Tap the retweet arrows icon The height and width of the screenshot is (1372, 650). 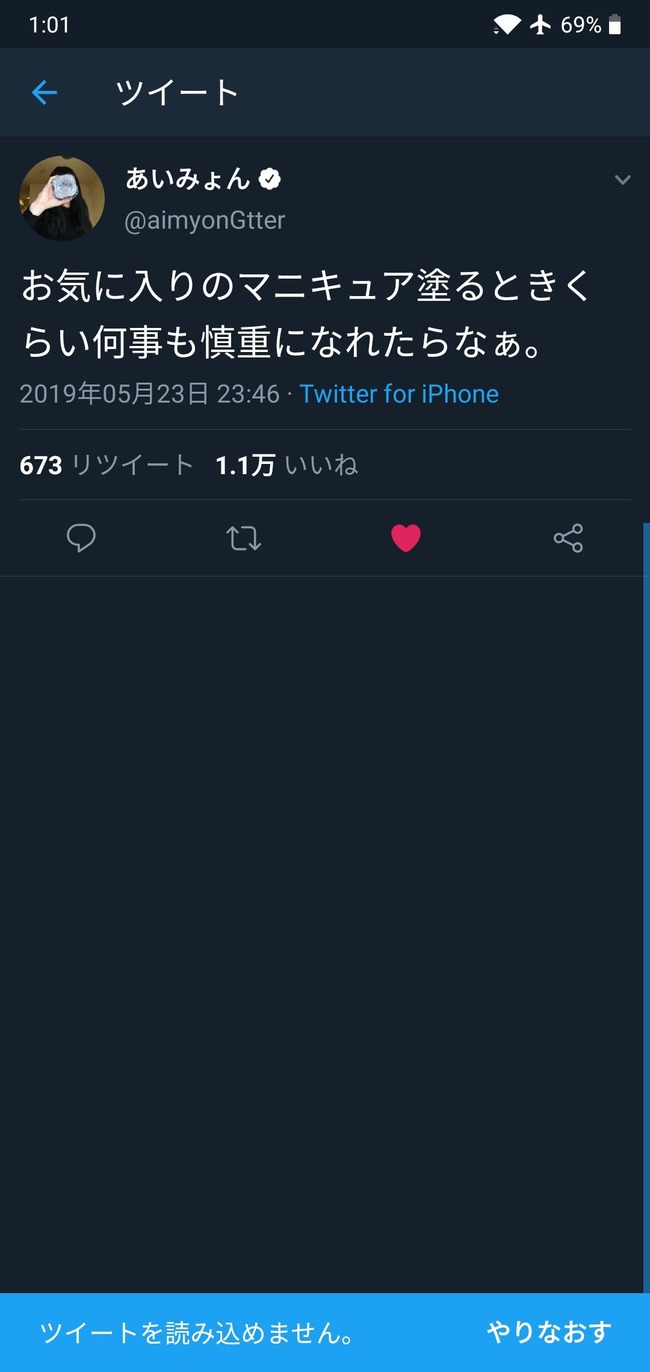(244, 539)
